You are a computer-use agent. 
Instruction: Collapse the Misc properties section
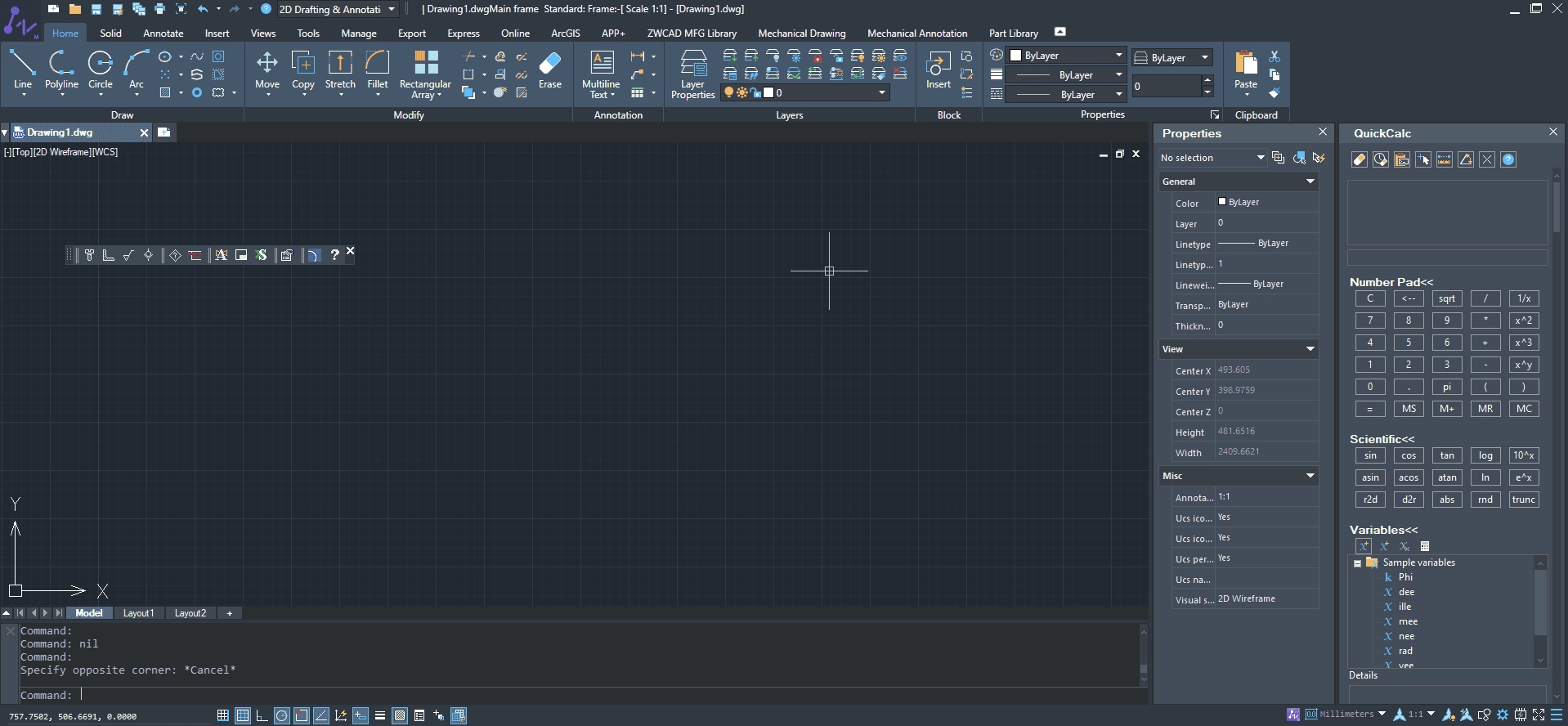click(1310, 476)
